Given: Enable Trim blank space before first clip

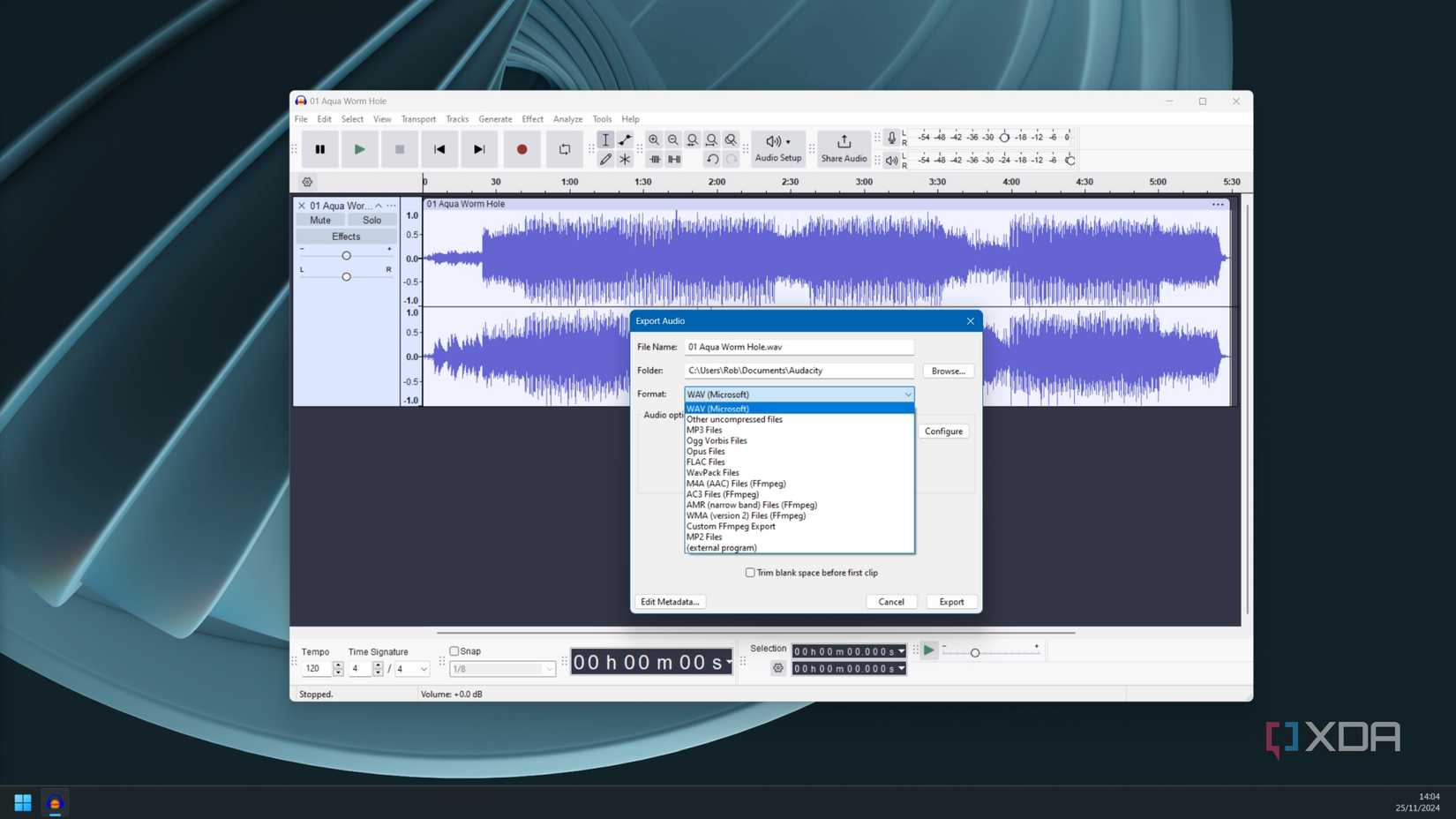Looking at the screenshot, I should [x=750, y=572].
